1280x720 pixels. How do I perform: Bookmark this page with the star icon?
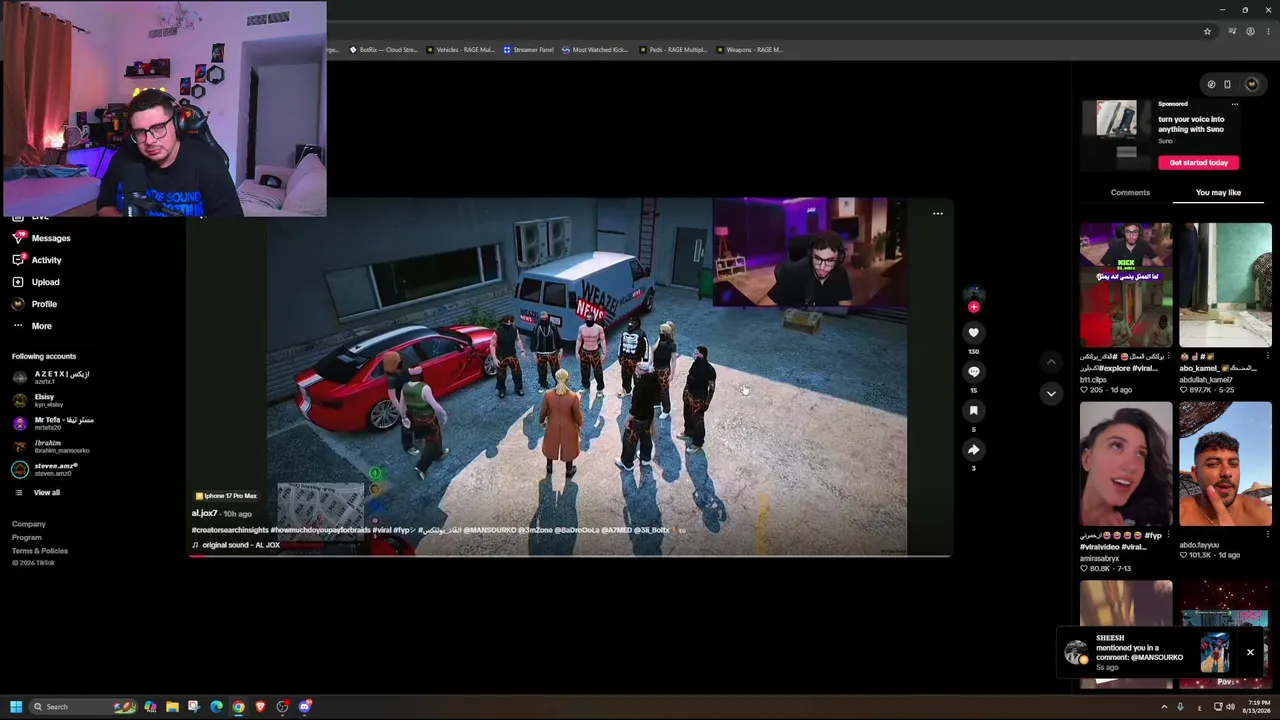(x=1207, y=31)
